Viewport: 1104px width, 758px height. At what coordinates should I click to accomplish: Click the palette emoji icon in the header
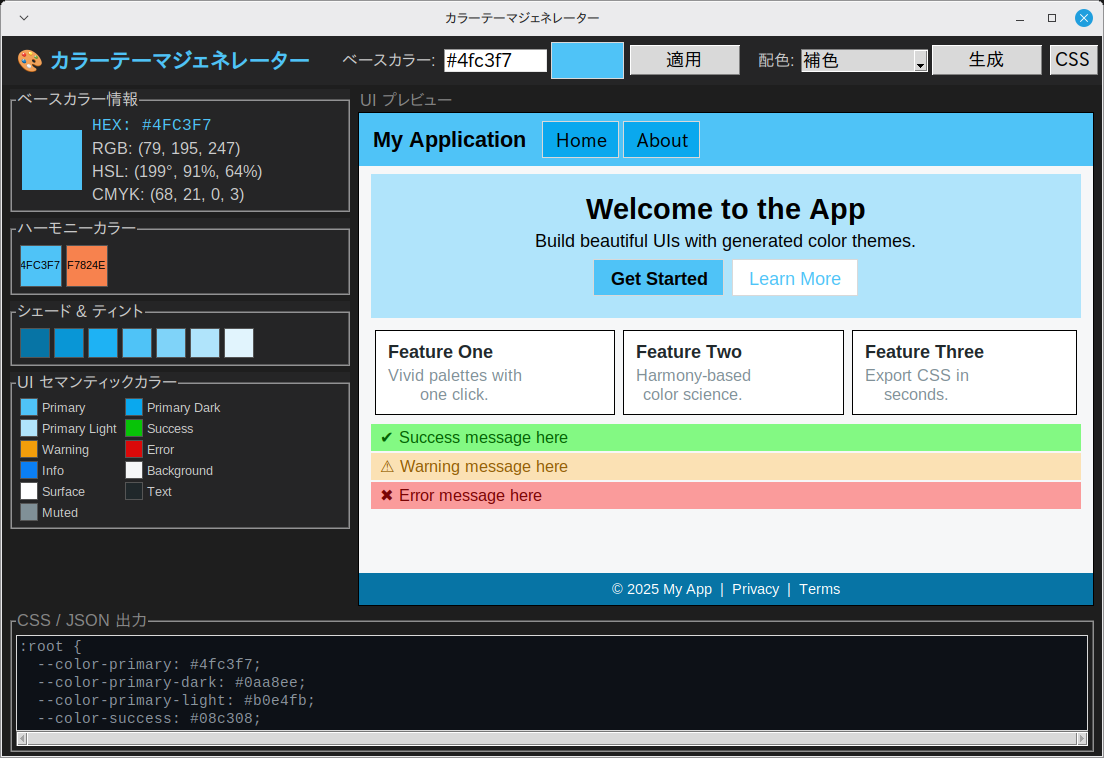tap(30, 61)
